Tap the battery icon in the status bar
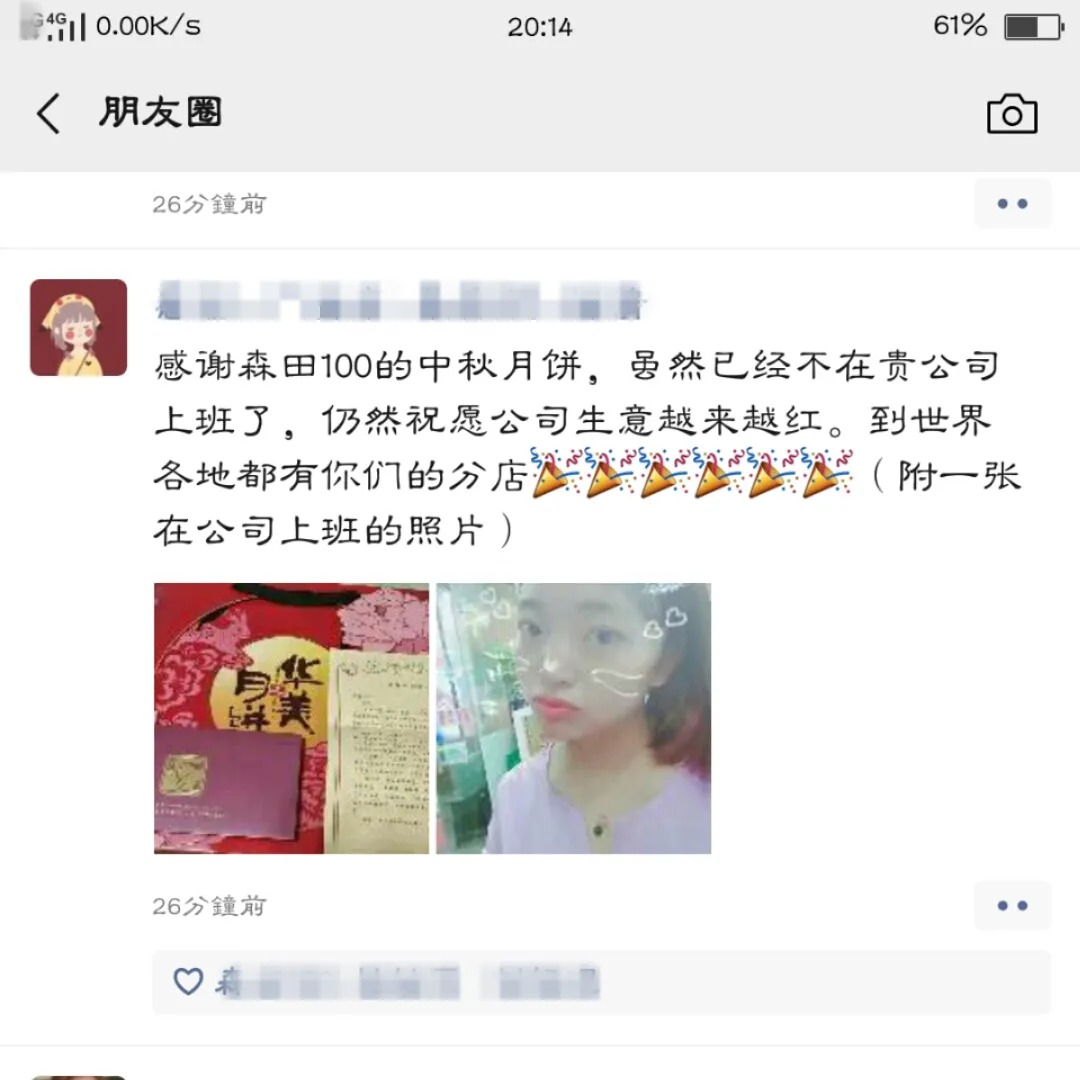The height and width of the screenshot is (1080, 1080). pos(1034,27)
